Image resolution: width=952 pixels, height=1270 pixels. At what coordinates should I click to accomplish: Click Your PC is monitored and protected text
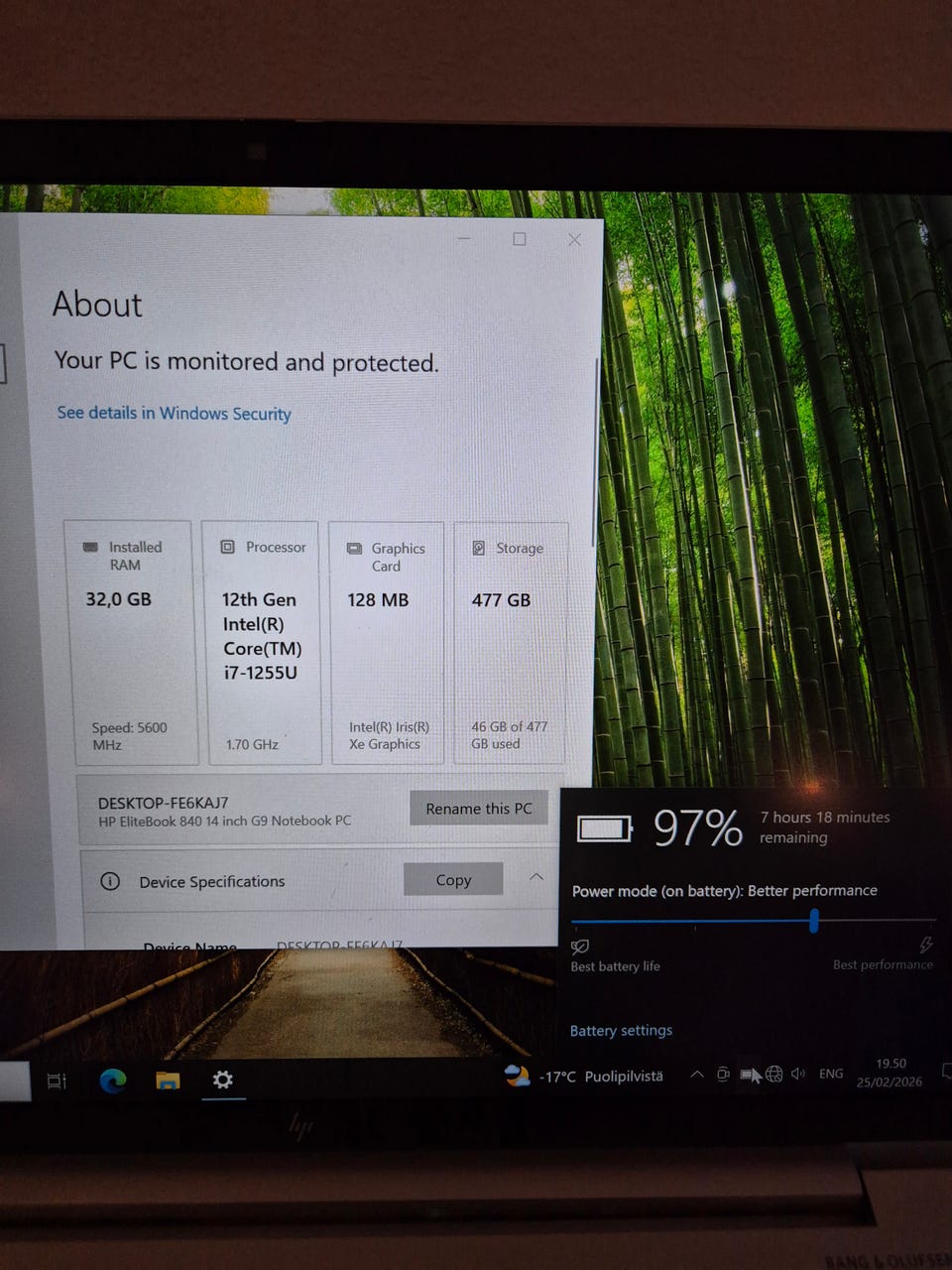pyautogui.click(x=246, y=361)
